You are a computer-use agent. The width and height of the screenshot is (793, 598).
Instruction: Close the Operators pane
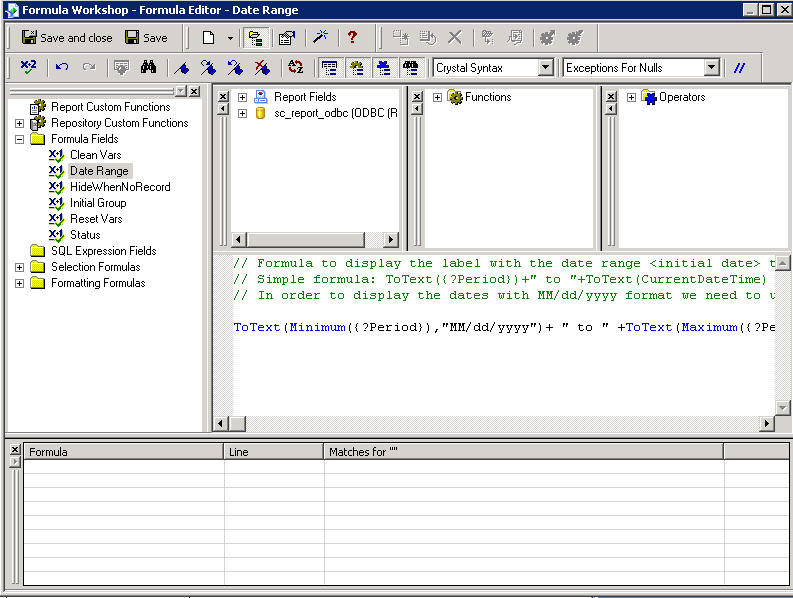coord(611,96)
